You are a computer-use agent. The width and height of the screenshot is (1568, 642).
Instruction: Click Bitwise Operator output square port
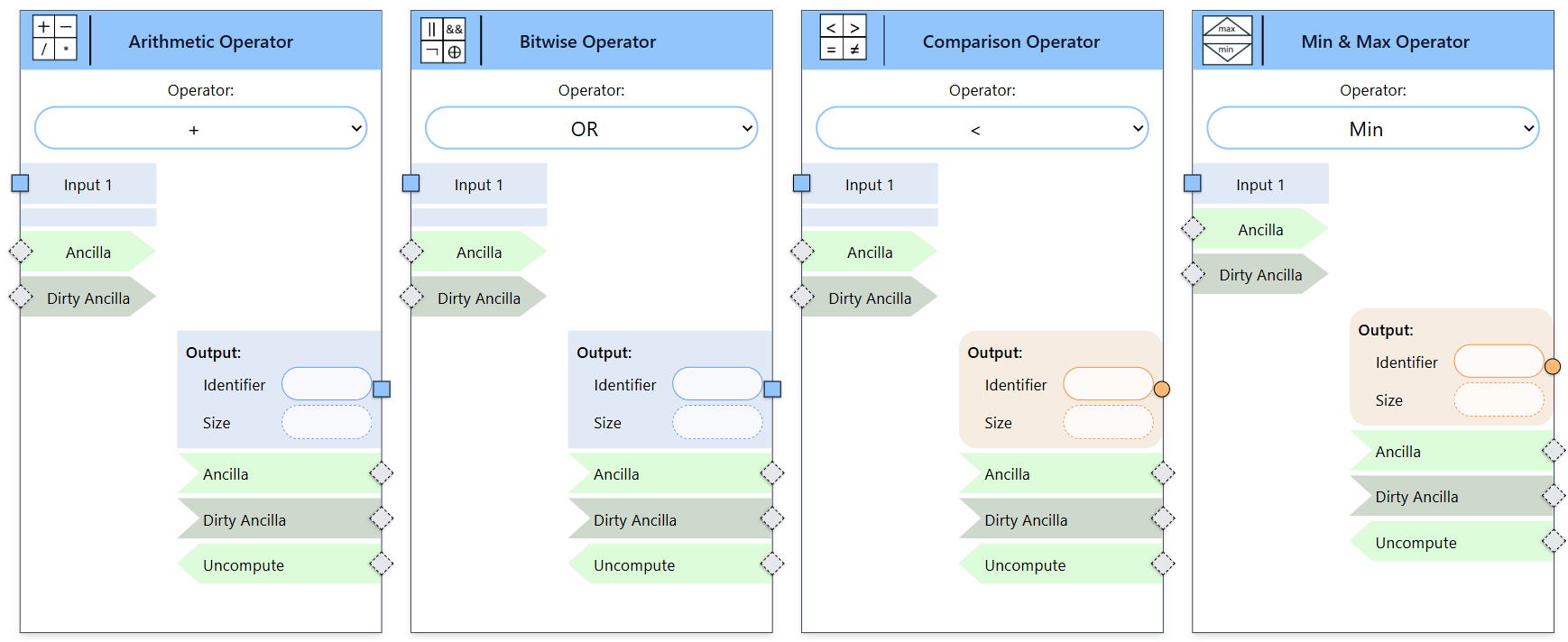pos(772,389)
